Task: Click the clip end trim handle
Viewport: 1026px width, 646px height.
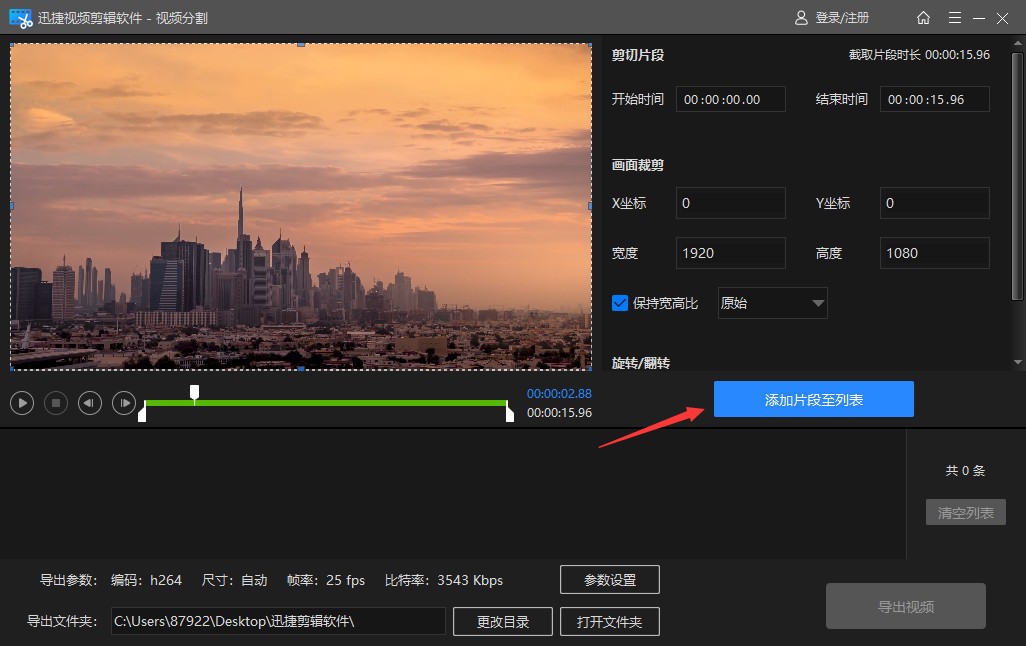Action: pyautogui.click(x=510, y=412)
